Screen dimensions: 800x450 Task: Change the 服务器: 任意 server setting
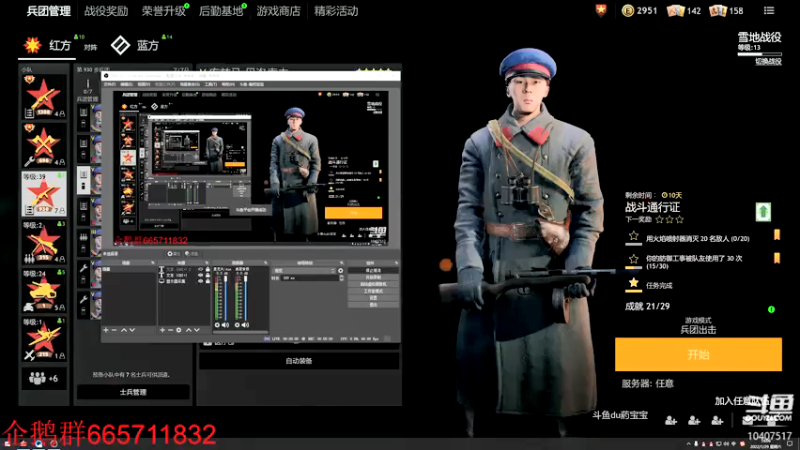647,383
